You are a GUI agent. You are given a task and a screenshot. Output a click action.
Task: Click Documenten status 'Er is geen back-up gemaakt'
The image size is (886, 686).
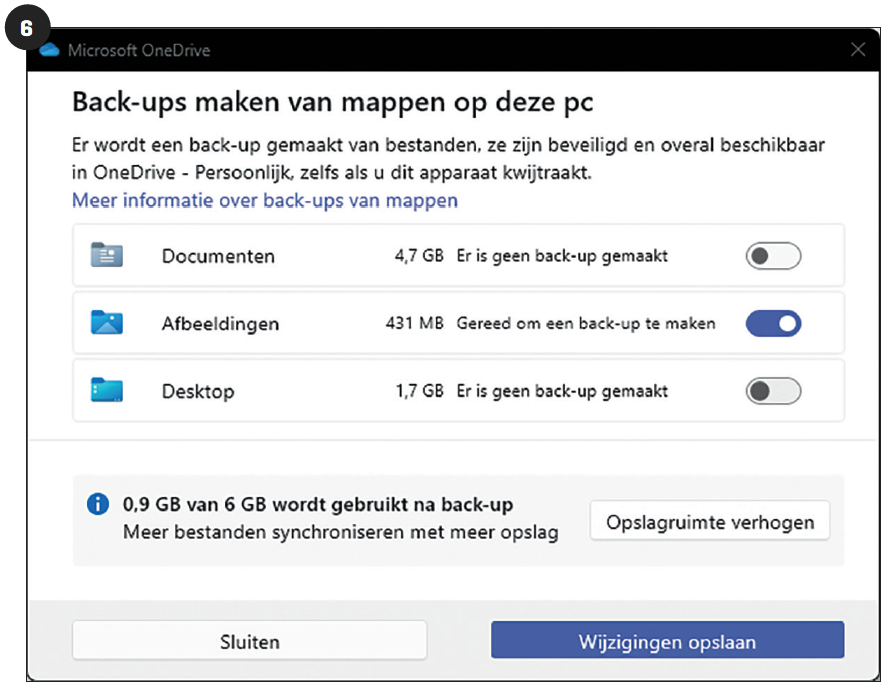562,256
